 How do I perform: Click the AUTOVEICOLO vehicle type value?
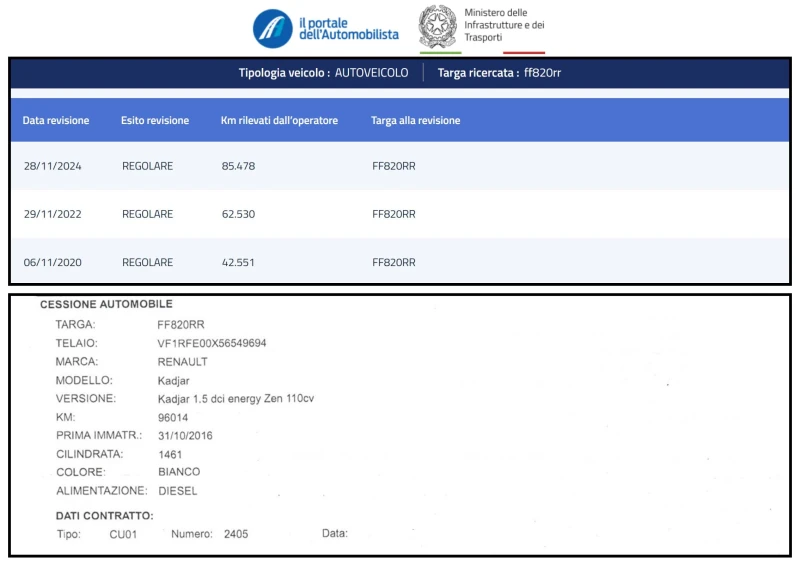pyautogui.click(x=371, y=73)
